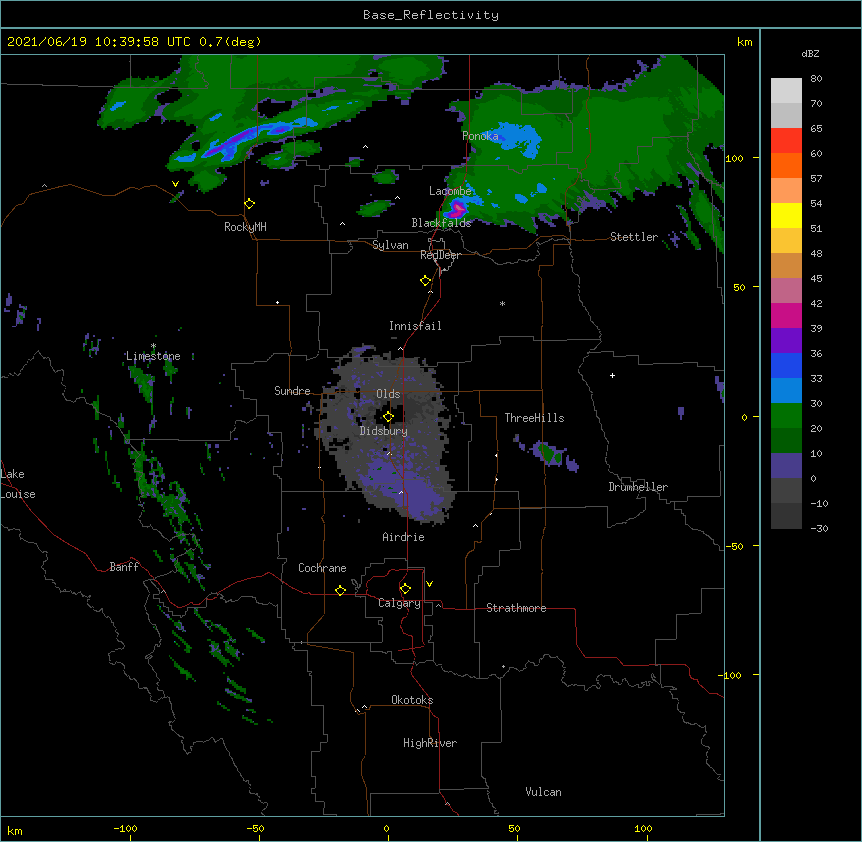Click the km unit label above the vertical axis
The width and height of the screenshot is (862, 842).
[x=744, y=42]
